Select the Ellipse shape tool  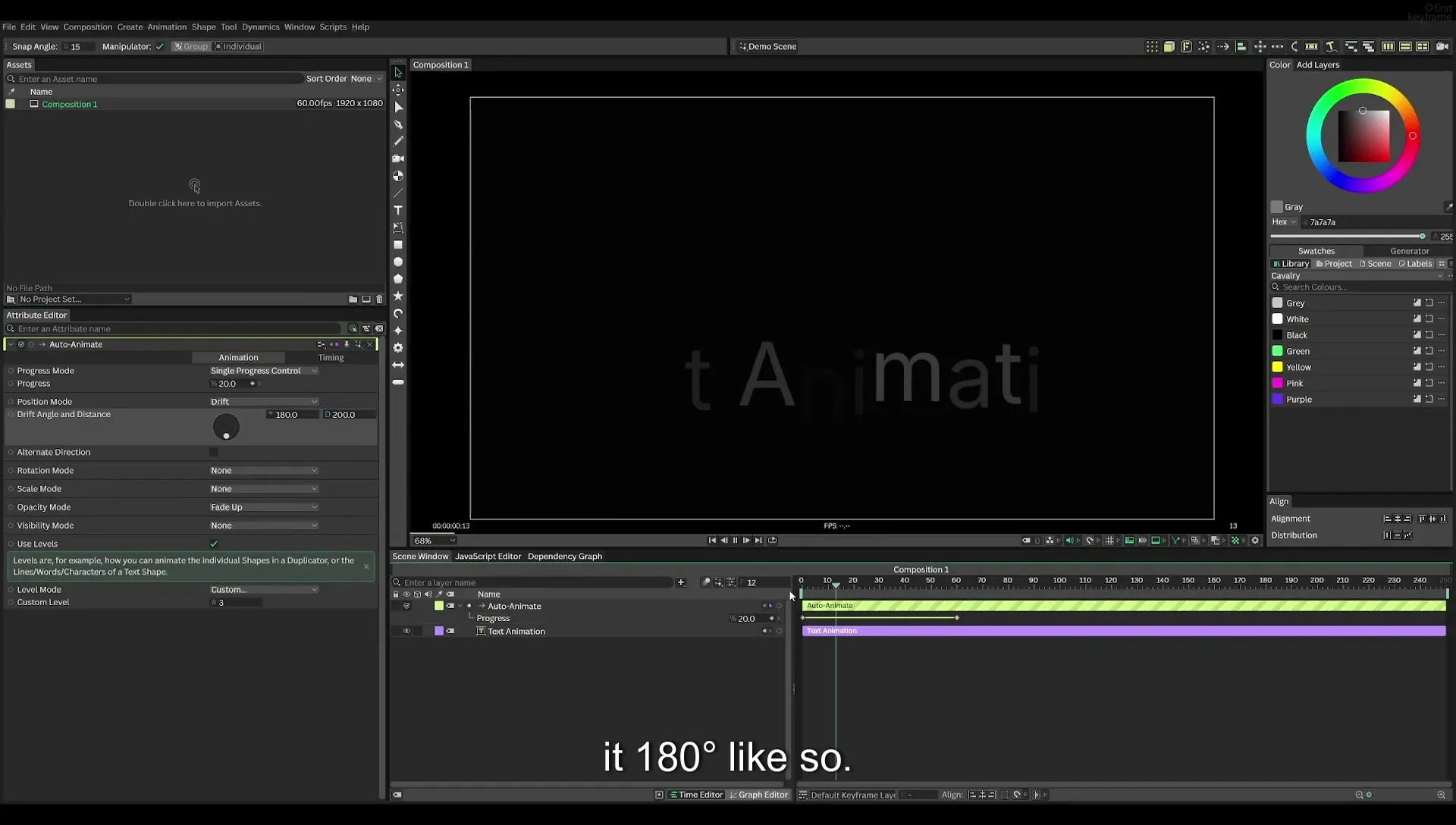point(398,262)
